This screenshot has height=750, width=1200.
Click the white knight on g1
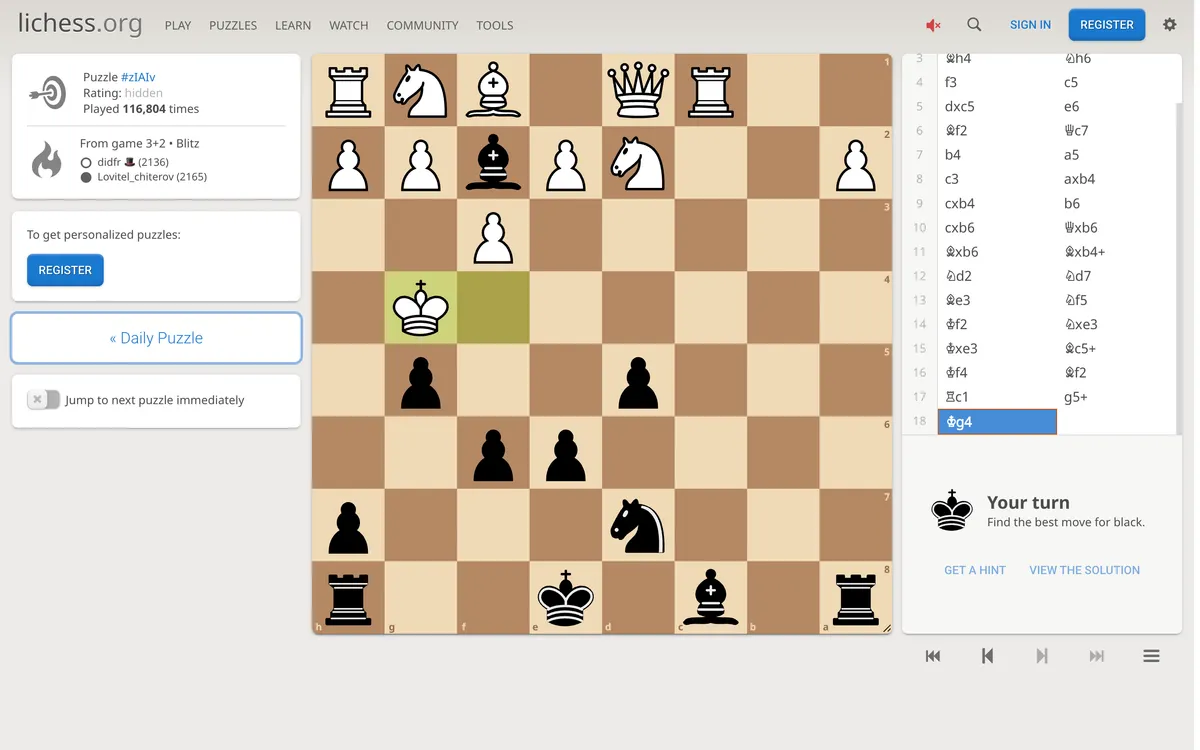[421, 90]
